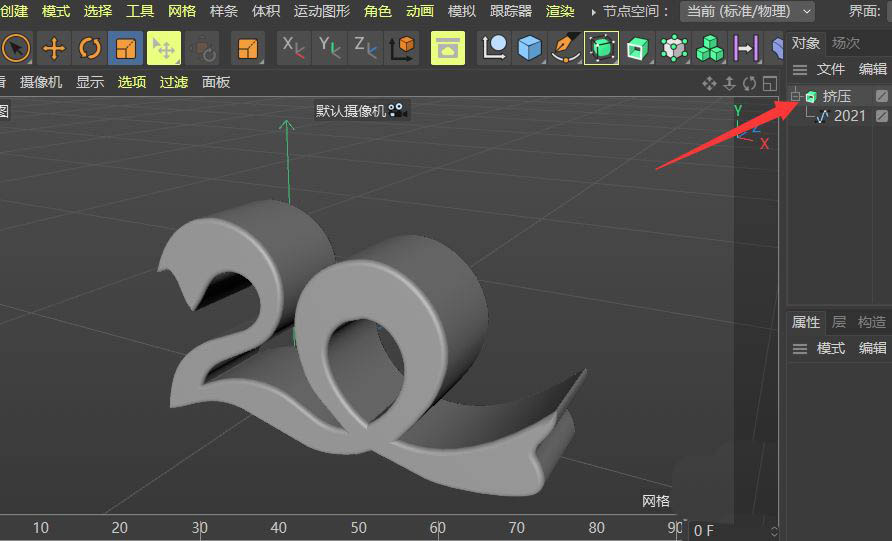Open the 样条 menu
892x541 pixels.
point(224,11)
